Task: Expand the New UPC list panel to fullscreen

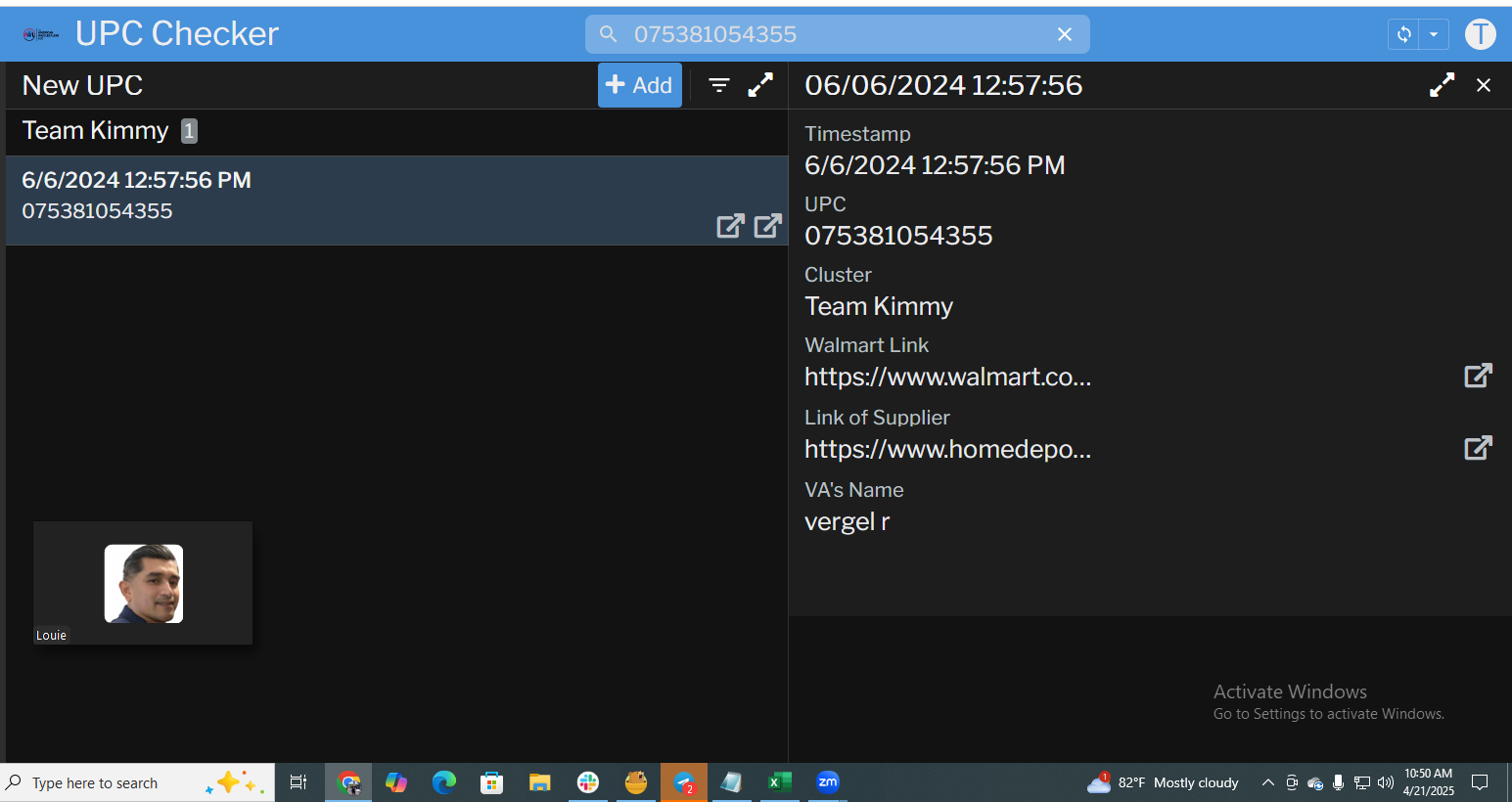Action: pos(760,85)
